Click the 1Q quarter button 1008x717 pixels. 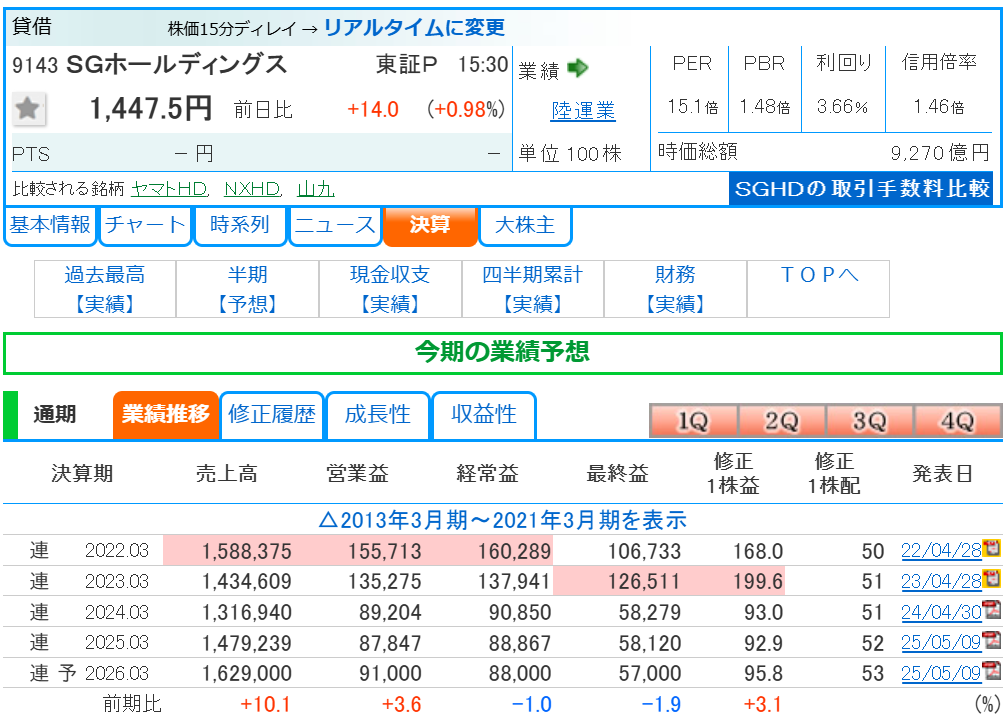(x=694, y=421)
